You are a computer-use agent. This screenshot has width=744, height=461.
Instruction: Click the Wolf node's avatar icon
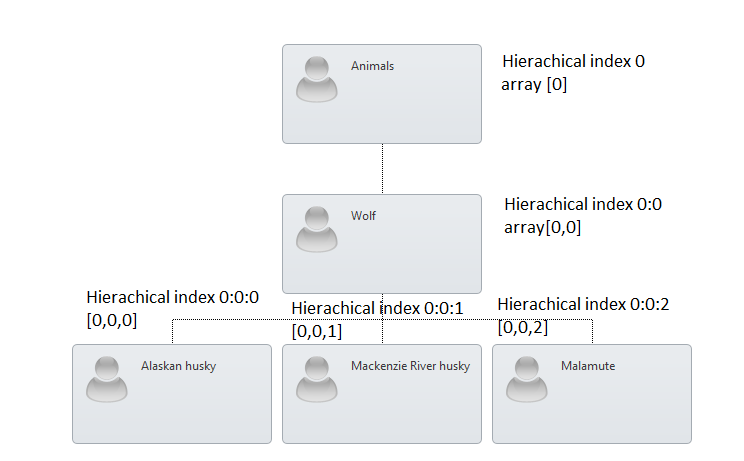[317, 229]
